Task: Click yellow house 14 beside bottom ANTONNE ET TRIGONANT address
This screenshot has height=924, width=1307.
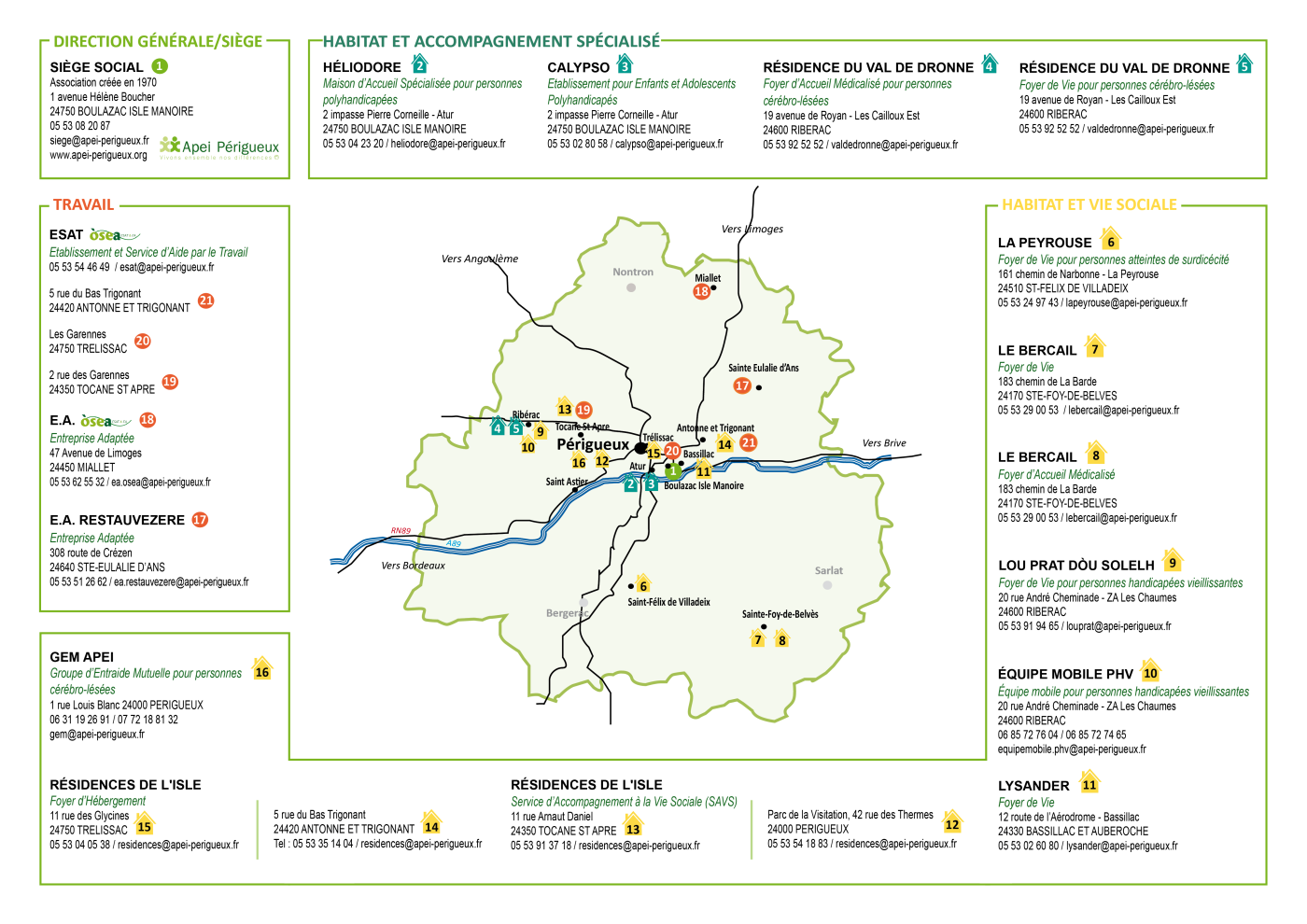Action: click(431, 824)
